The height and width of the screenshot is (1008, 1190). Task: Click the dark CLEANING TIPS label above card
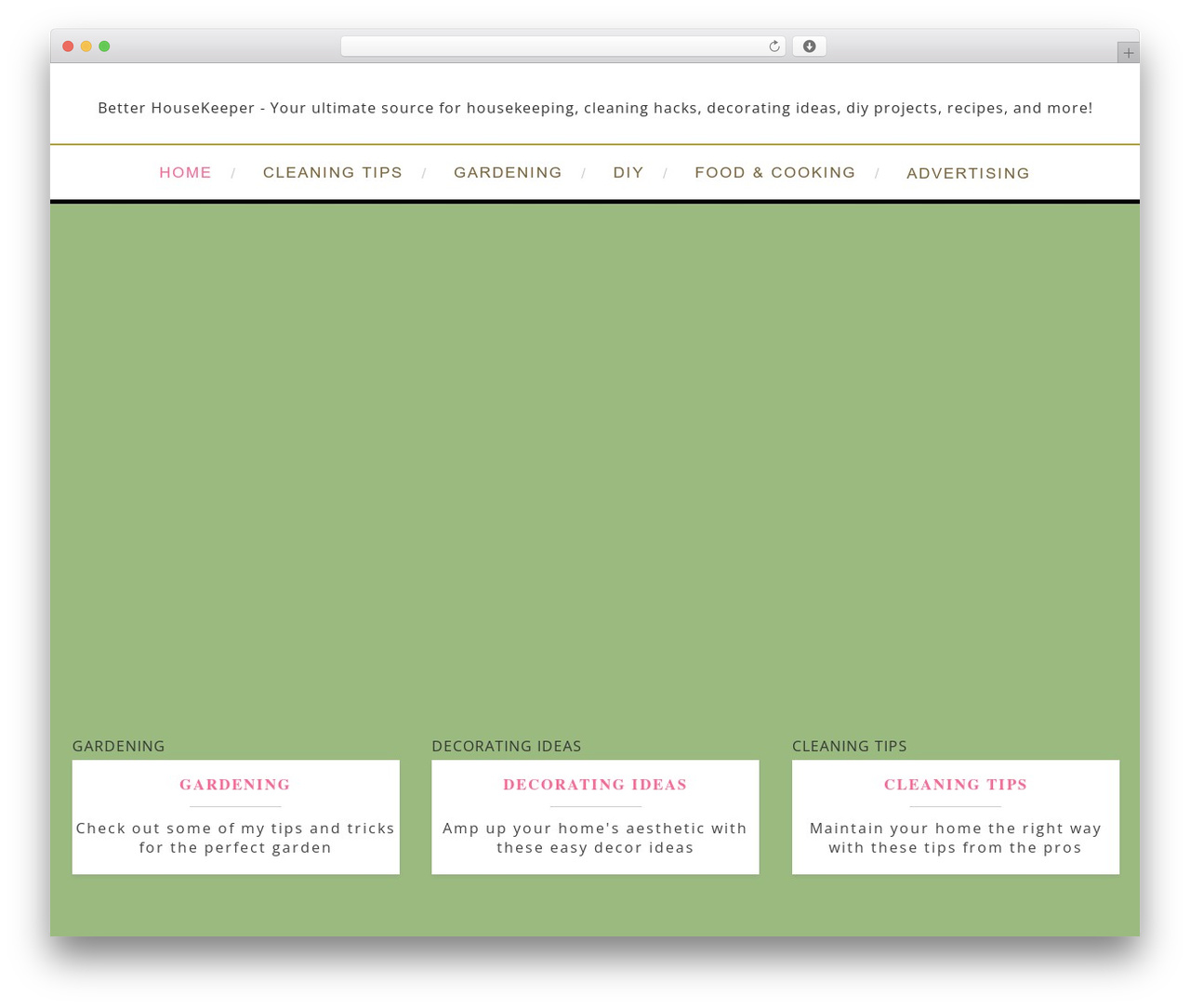(x=850, y=746)
